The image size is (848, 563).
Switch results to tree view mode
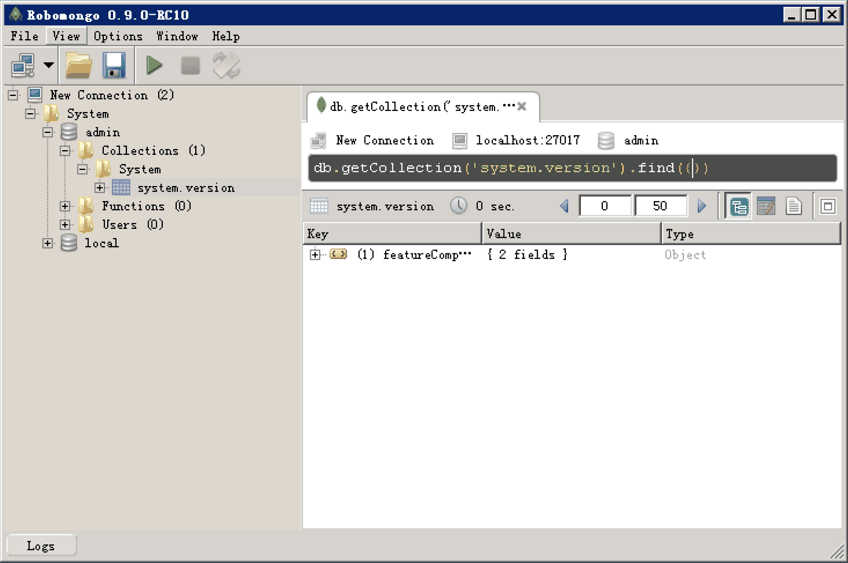point(739,206)
